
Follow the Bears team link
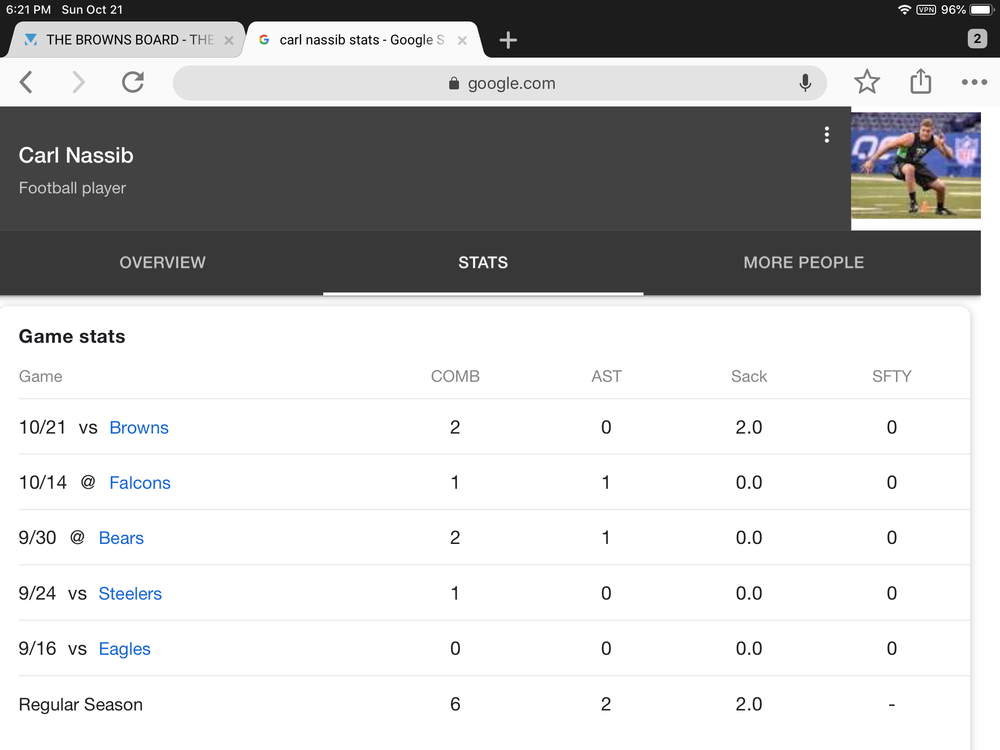121,538
